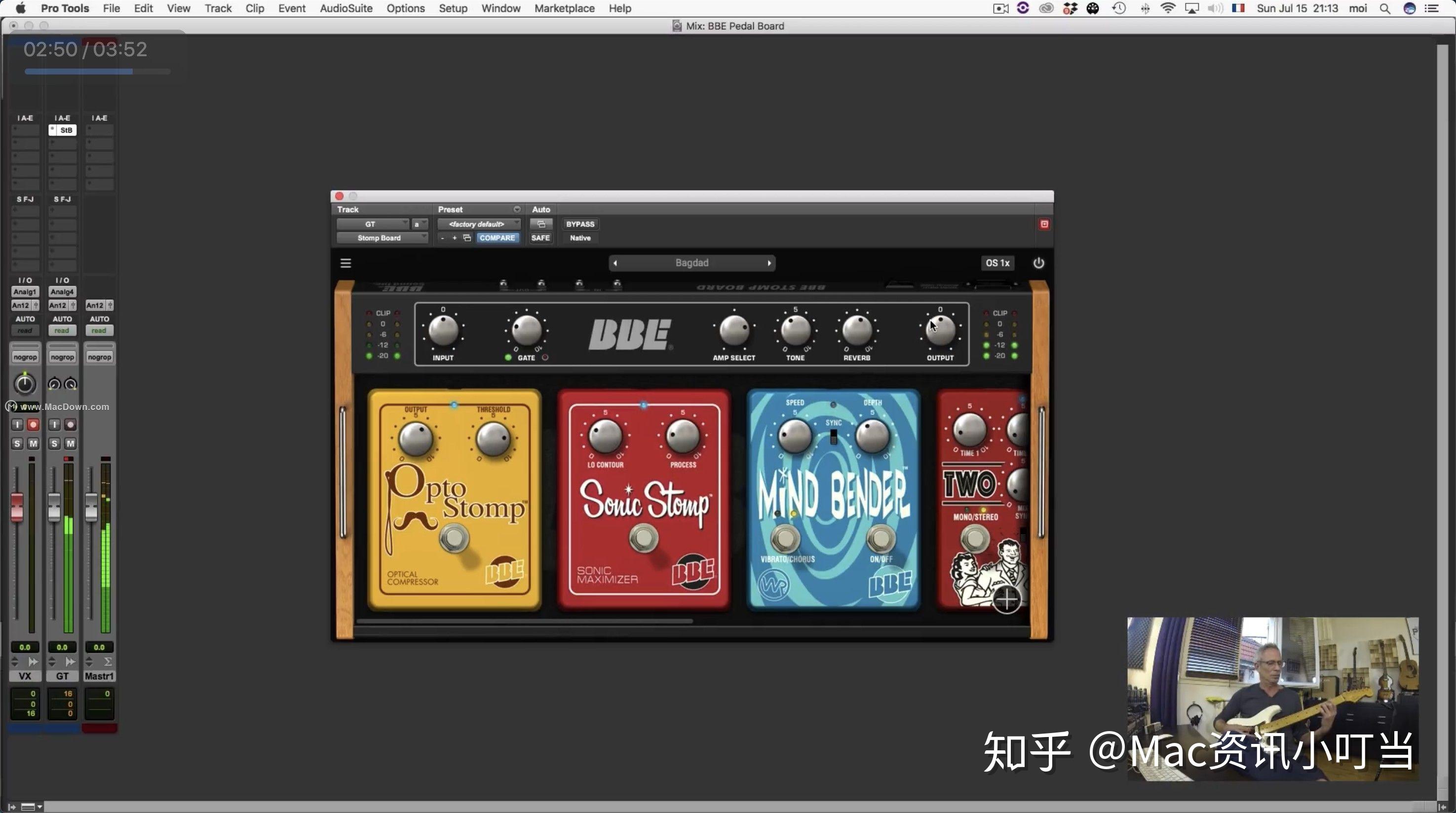Screen dimensions: 1456x813
Task: Click the GT channel volume fader
Action: (54, 506)
